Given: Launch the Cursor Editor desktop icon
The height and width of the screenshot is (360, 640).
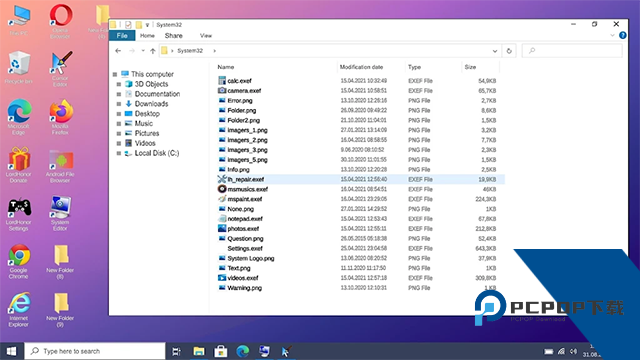Looking at the screenshot, I should (x=60, y=69).
